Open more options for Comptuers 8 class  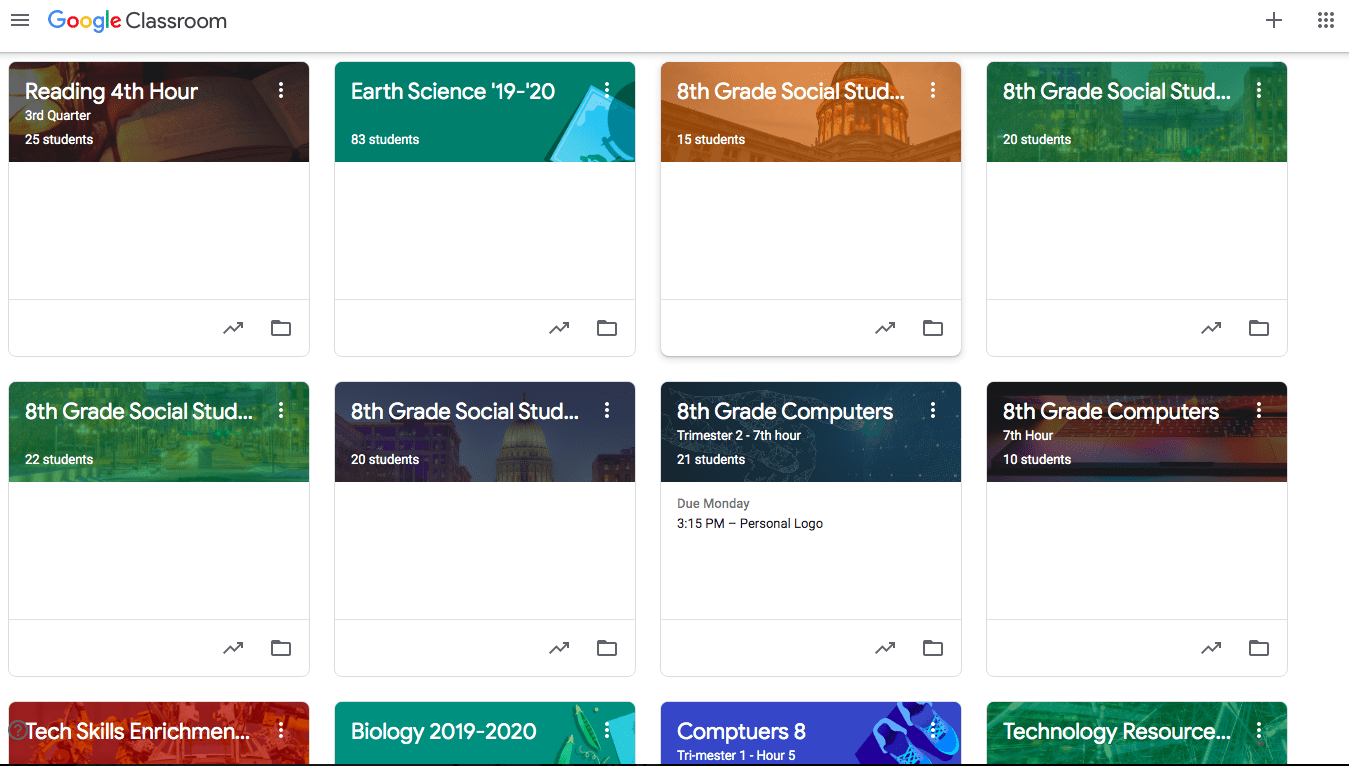pos(933,730)
